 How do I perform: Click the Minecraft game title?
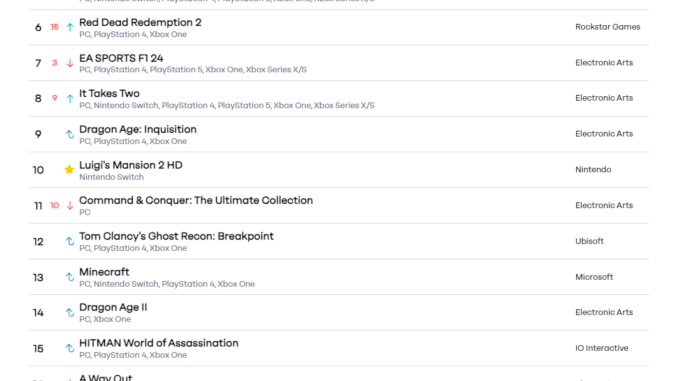104,272
